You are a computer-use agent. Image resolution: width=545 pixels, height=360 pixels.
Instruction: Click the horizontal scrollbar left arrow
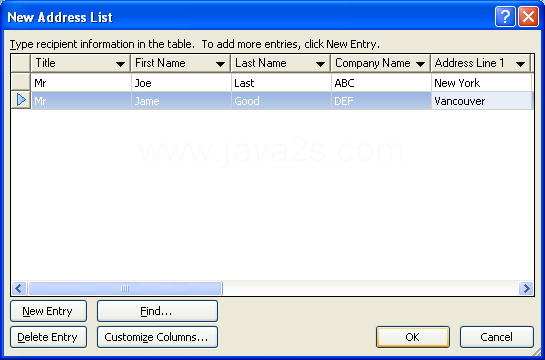click(19, 288)
